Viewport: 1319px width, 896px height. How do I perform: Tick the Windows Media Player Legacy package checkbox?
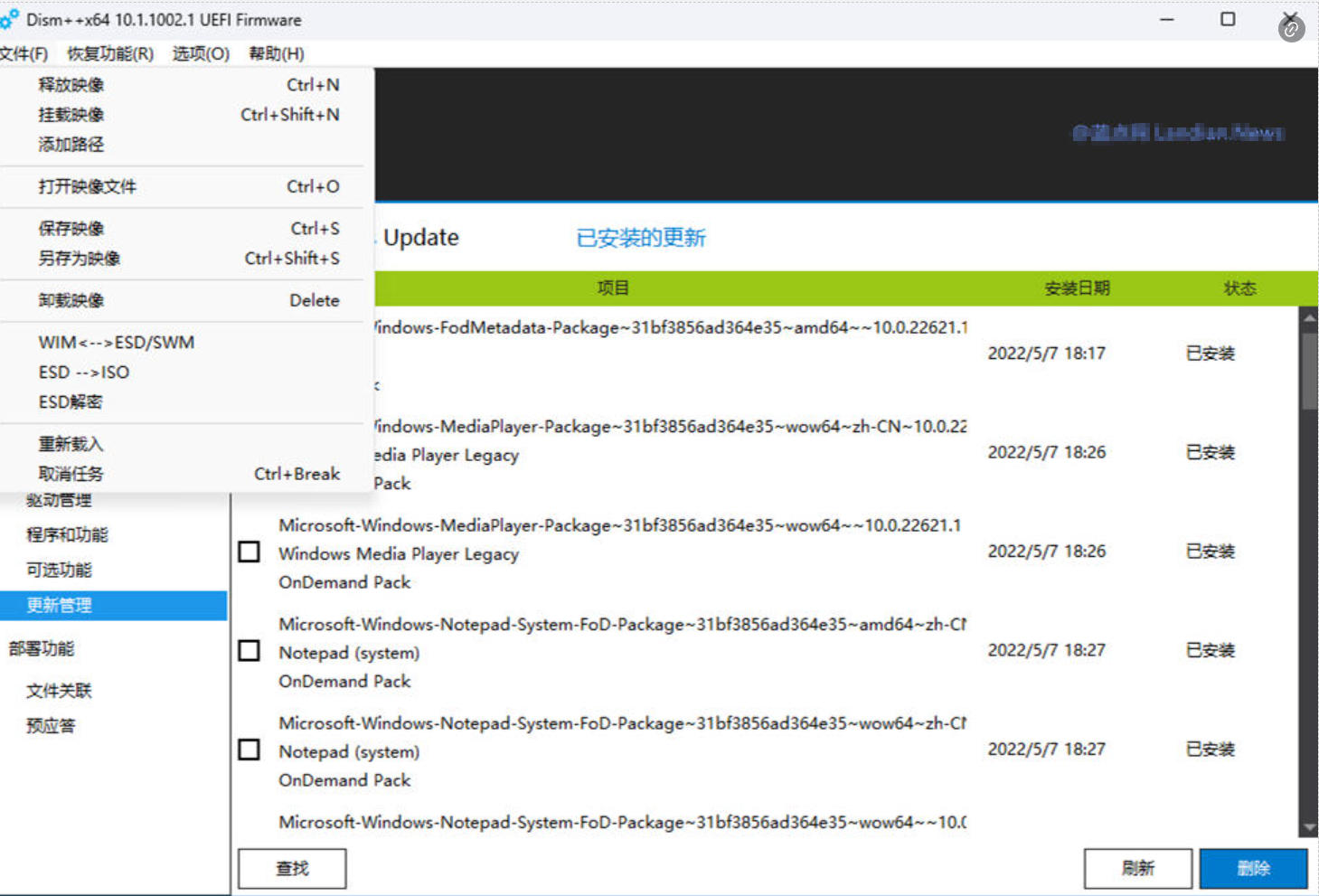(250, 552)
